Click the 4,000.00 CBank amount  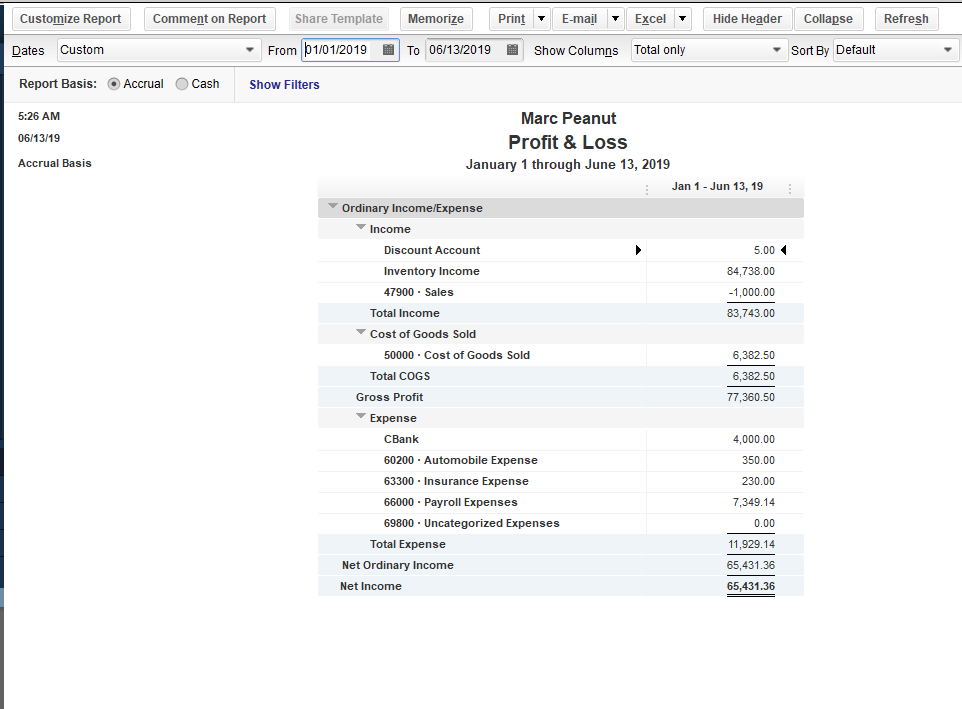click(753, 439)
